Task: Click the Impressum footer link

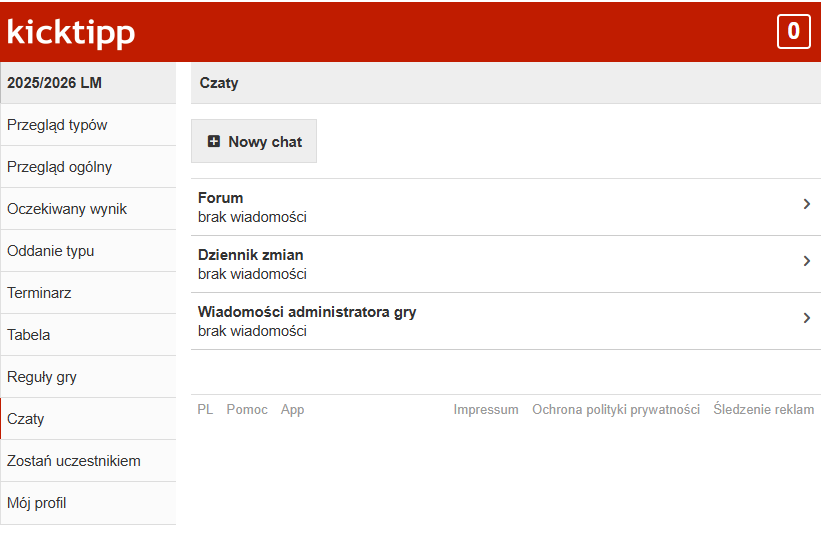Action: tap(485, 410)
